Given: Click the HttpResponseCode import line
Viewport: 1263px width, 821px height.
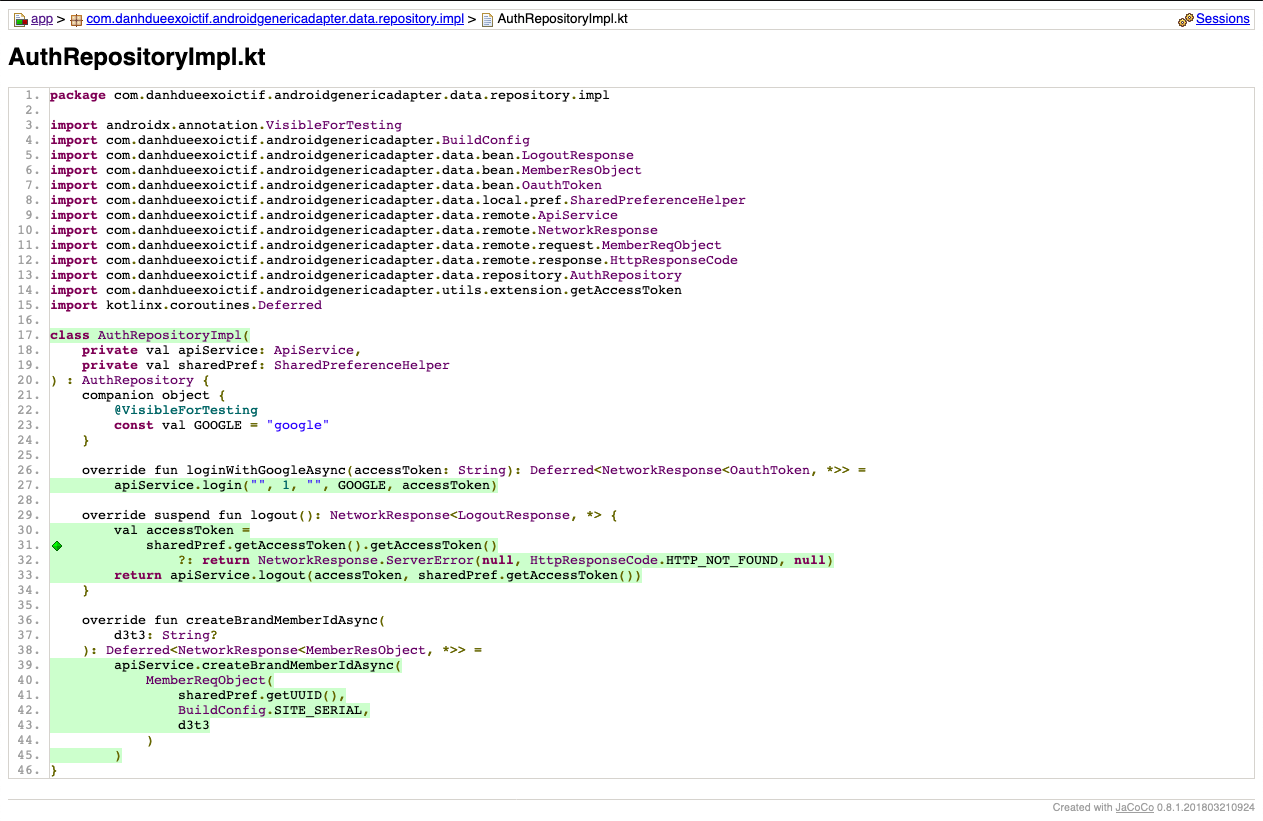Looking at the screenshot, I should coord(394,261).
